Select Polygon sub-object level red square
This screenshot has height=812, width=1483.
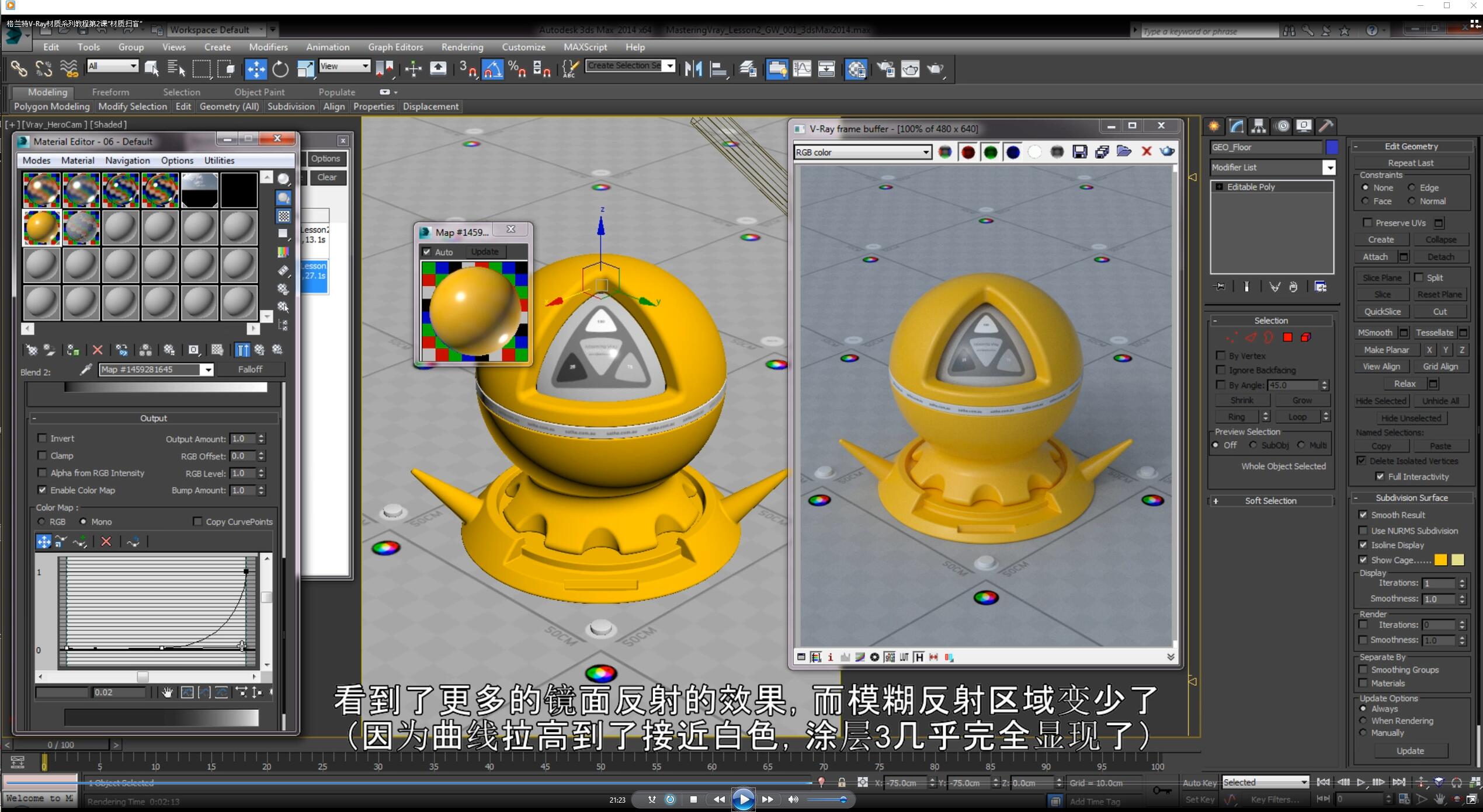[1287, 337]
